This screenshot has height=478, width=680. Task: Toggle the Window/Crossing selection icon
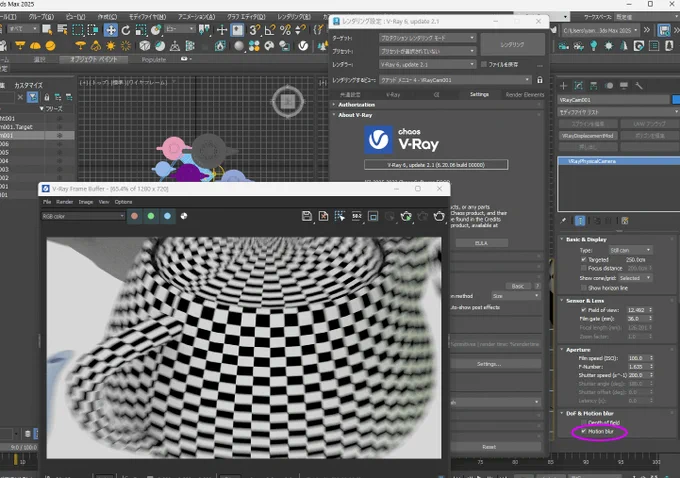(93, 30)
